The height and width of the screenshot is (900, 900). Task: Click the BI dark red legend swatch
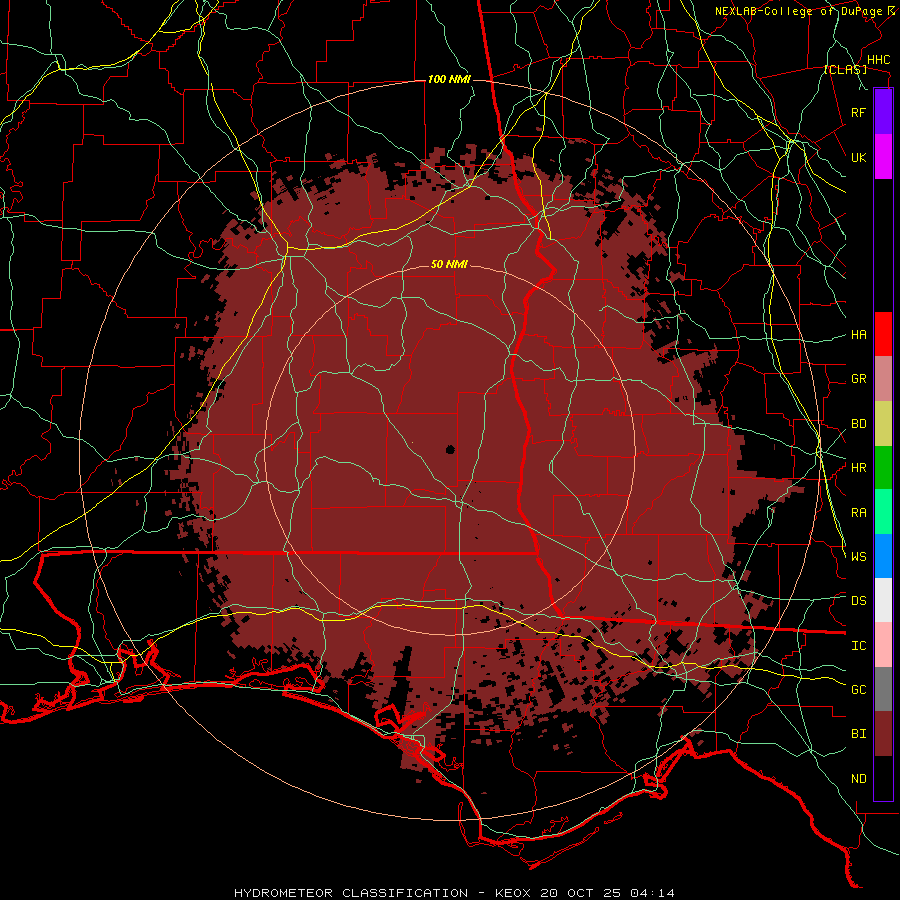(x=883, y=734)
